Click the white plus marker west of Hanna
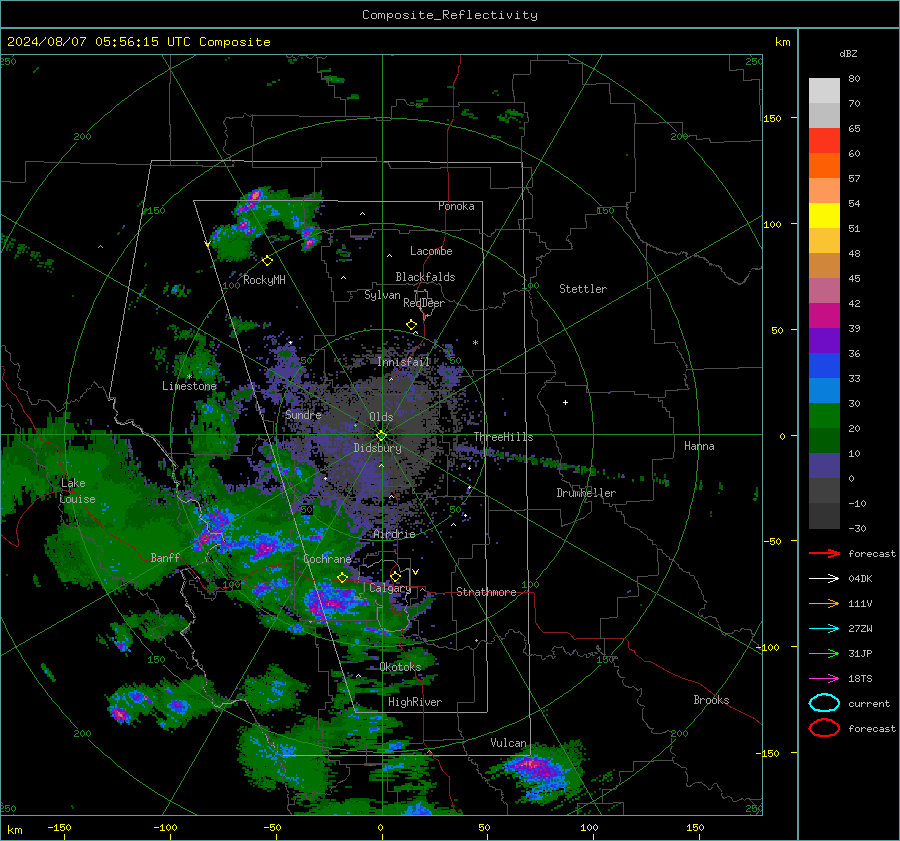This screenshot has width=900, height=841. [565, 402]
